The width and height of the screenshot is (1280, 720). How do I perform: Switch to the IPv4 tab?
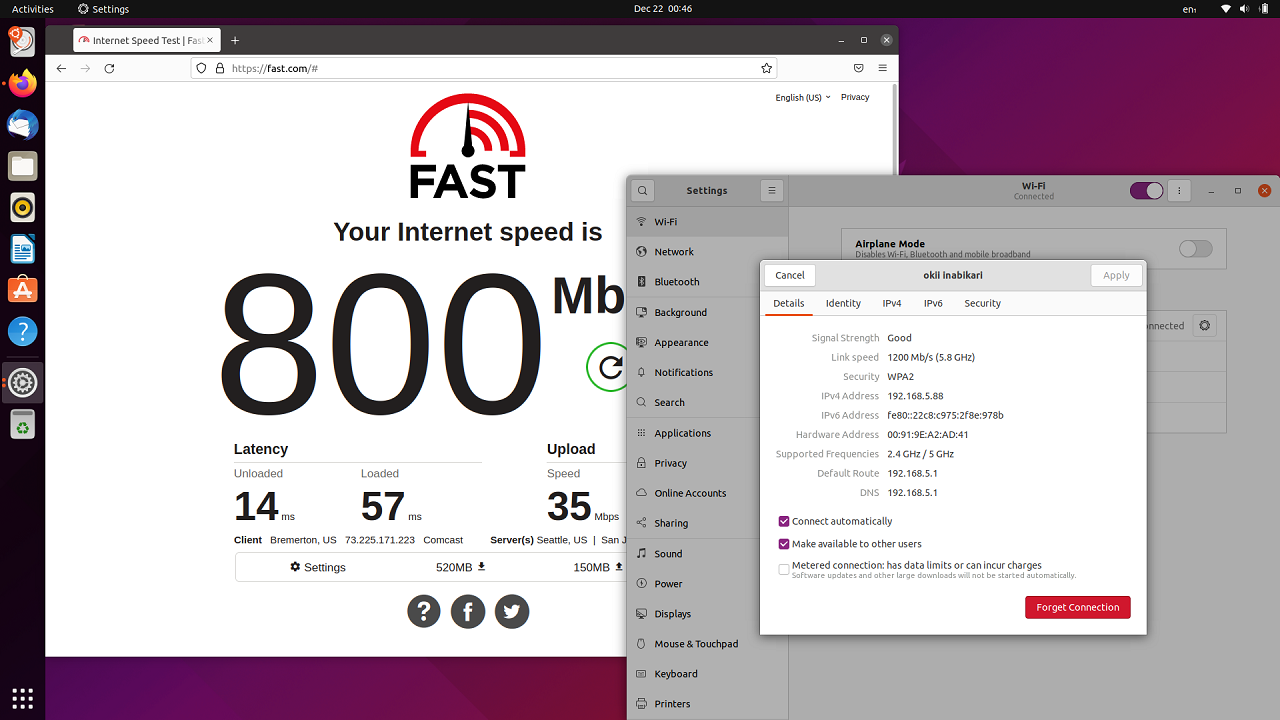(x=892, y=303)
